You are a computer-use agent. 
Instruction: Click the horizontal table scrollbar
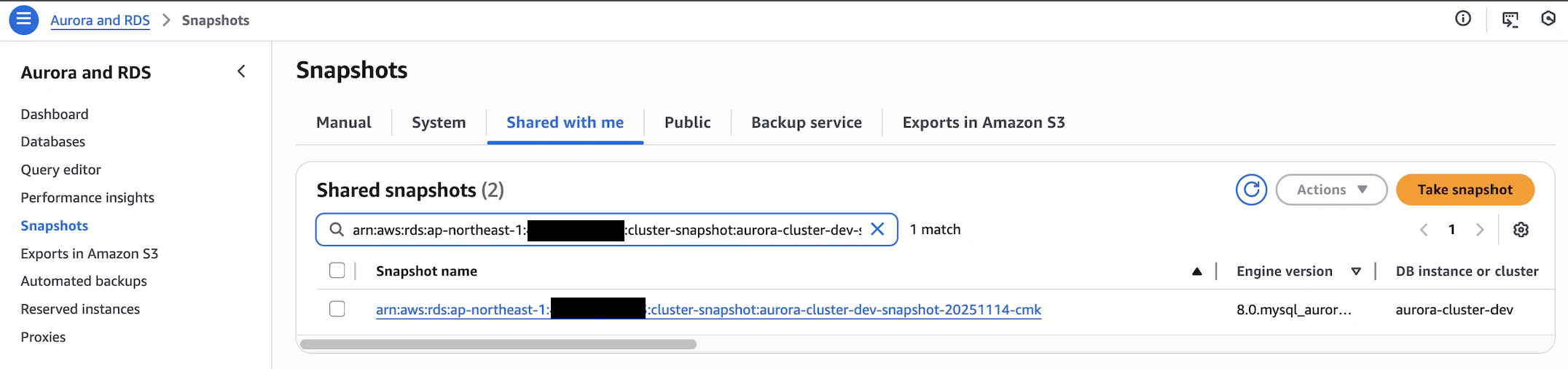tap(498, 344)
